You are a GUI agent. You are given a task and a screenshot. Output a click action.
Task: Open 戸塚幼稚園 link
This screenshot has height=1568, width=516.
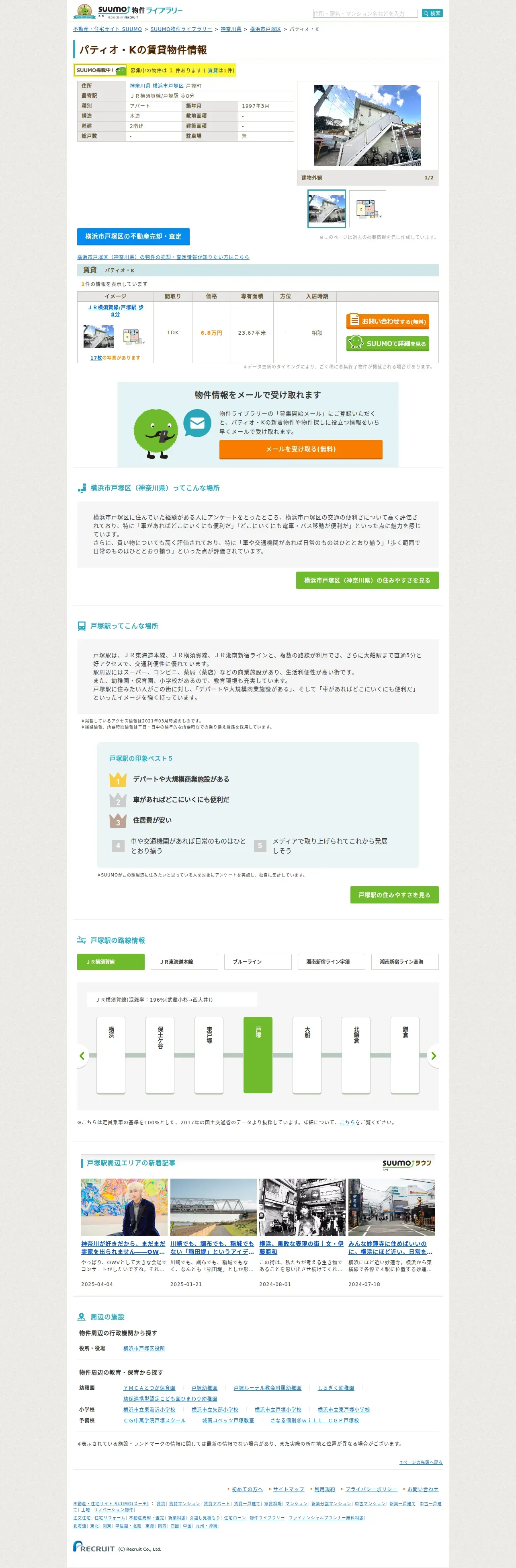tap(204, 1388)
